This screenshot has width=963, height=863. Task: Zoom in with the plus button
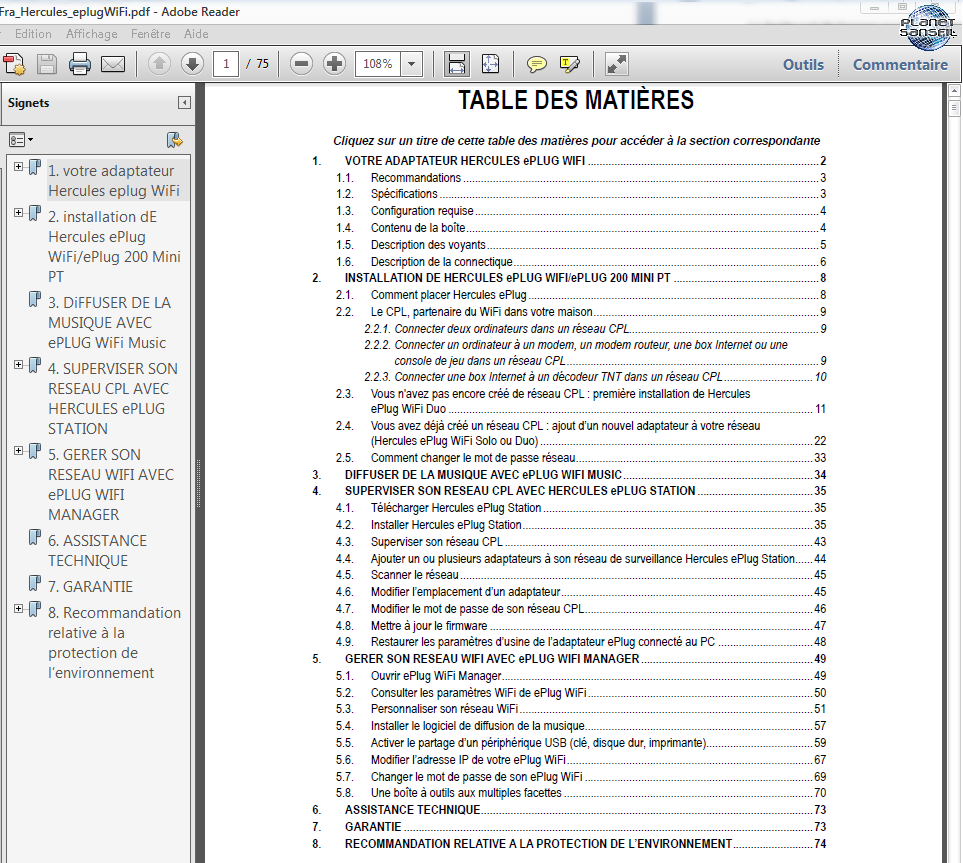tap(334, 64)
